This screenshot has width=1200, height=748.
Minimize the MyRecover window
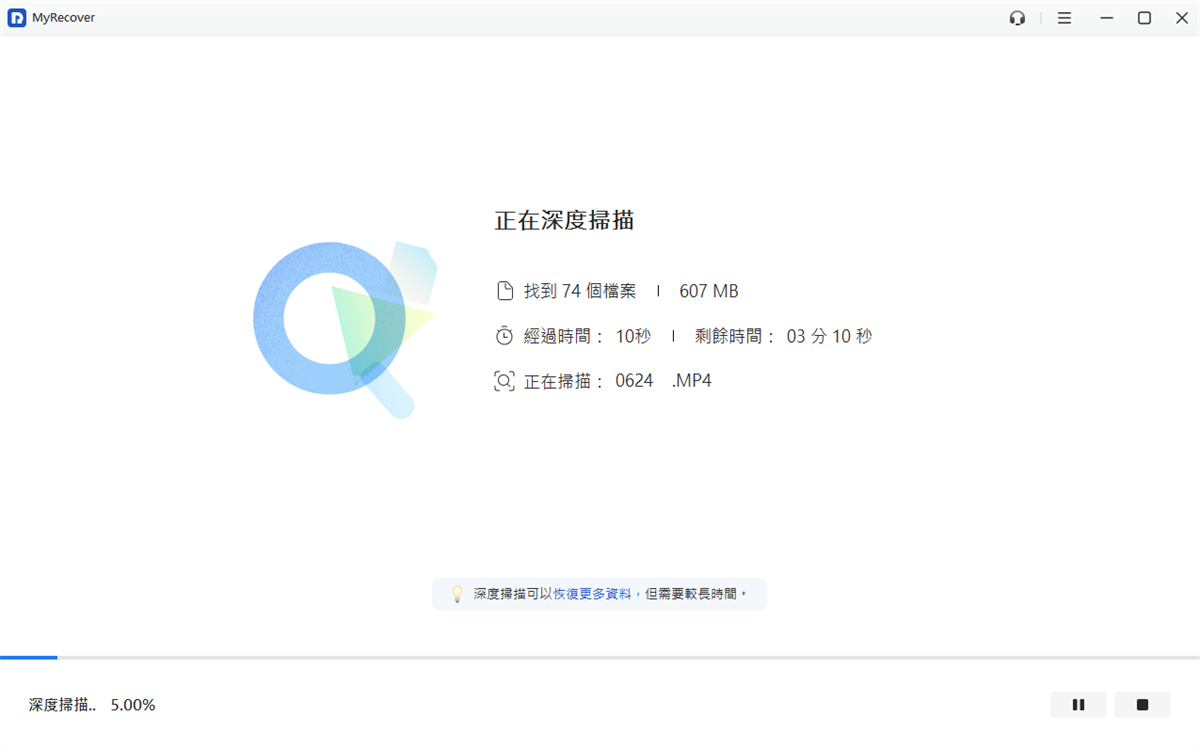(x=1106, y=18)
